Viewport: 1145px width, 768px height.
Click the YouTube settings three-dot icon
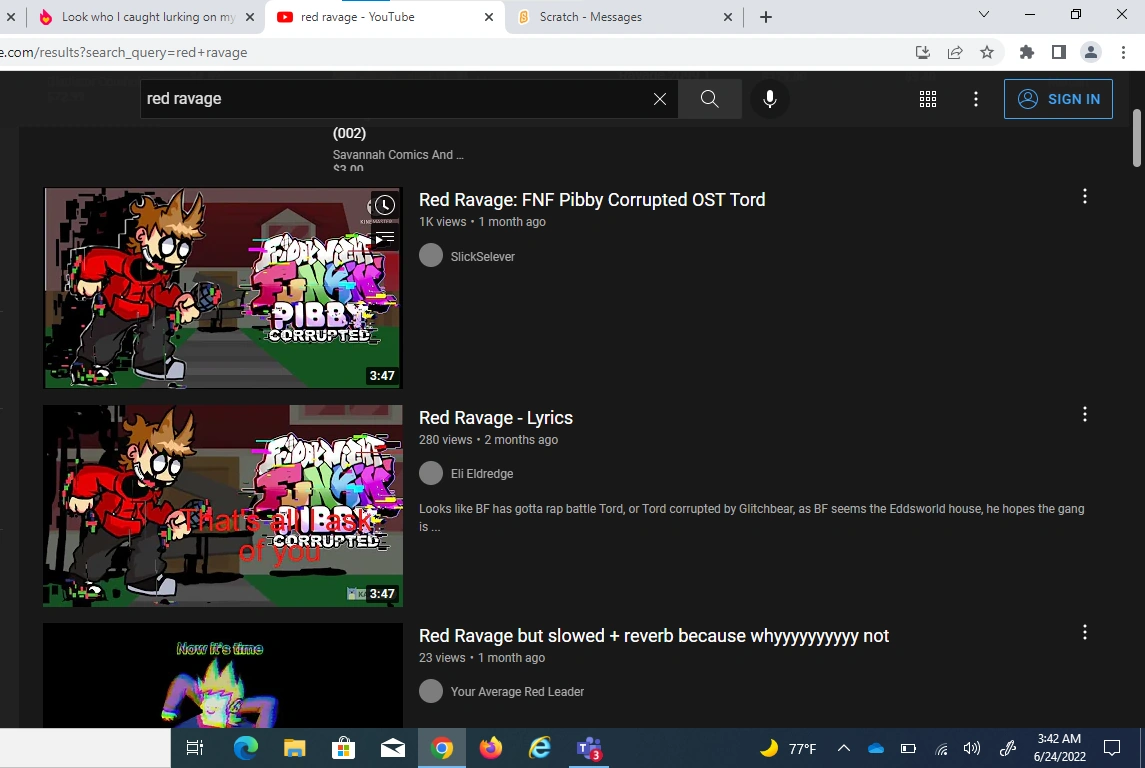pyautogui.click(x=975, y=98)
